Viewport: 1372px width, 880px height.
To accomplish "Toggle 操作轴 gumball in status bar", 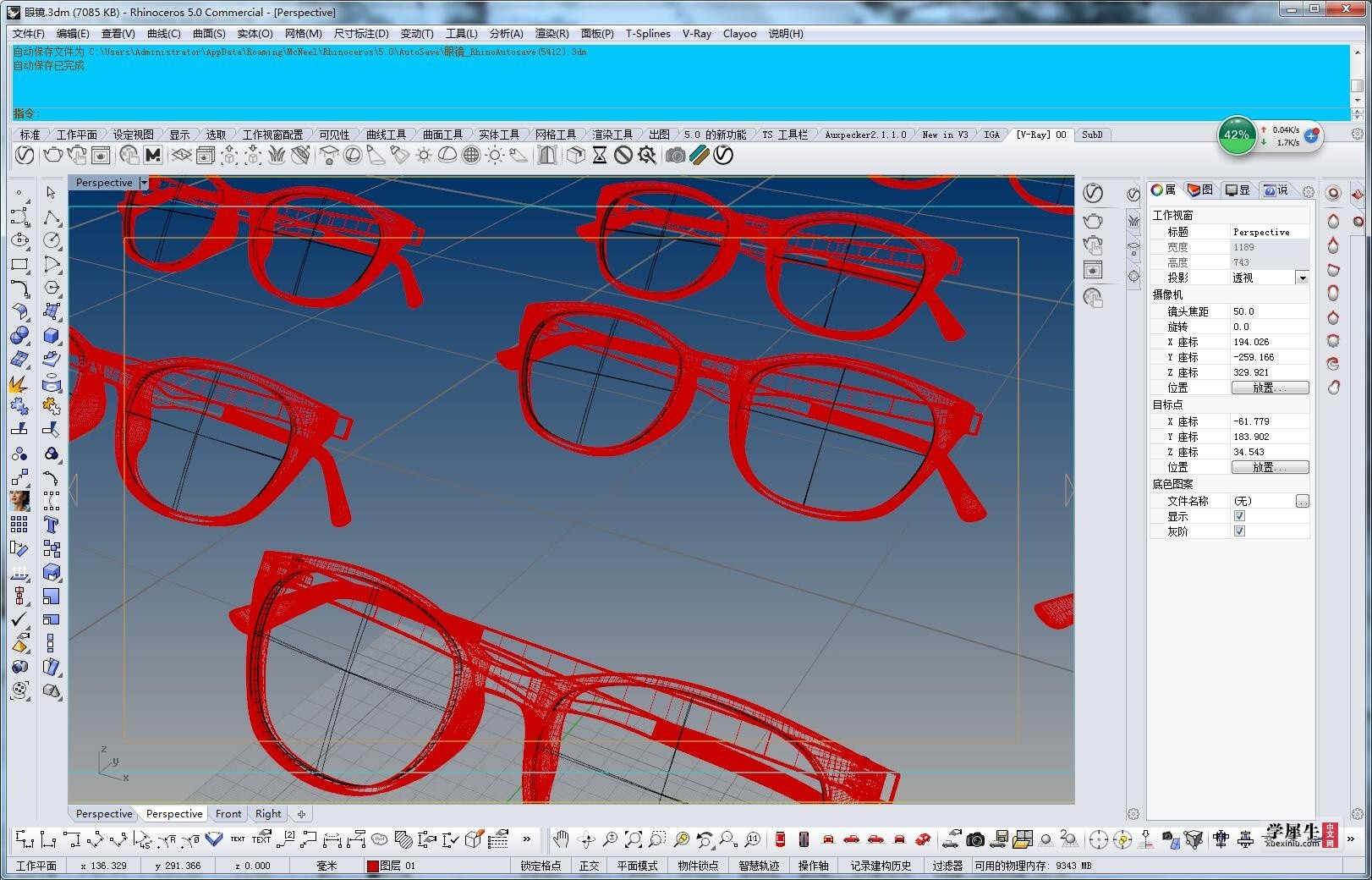I will point(814,866).
